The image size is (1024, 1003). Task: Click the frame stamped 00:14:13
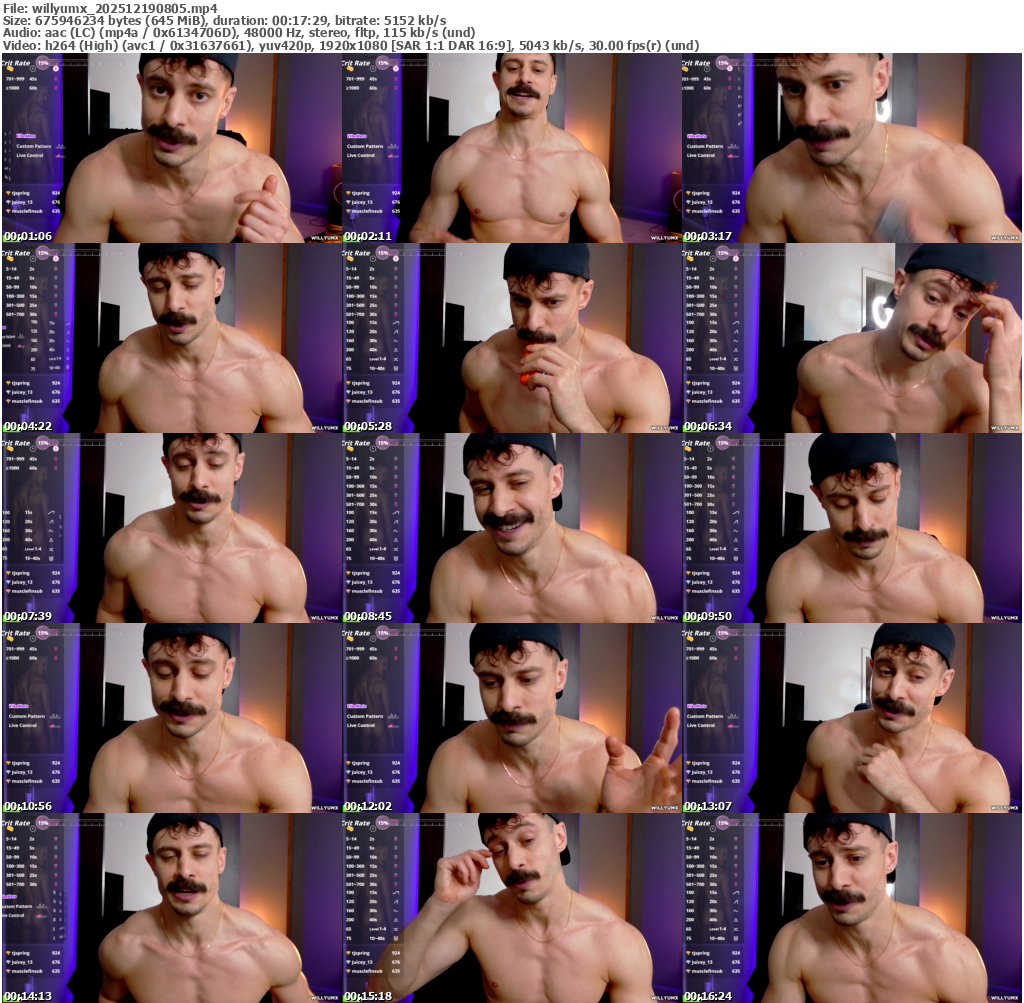pyautogui.click(x=171, y=908)
